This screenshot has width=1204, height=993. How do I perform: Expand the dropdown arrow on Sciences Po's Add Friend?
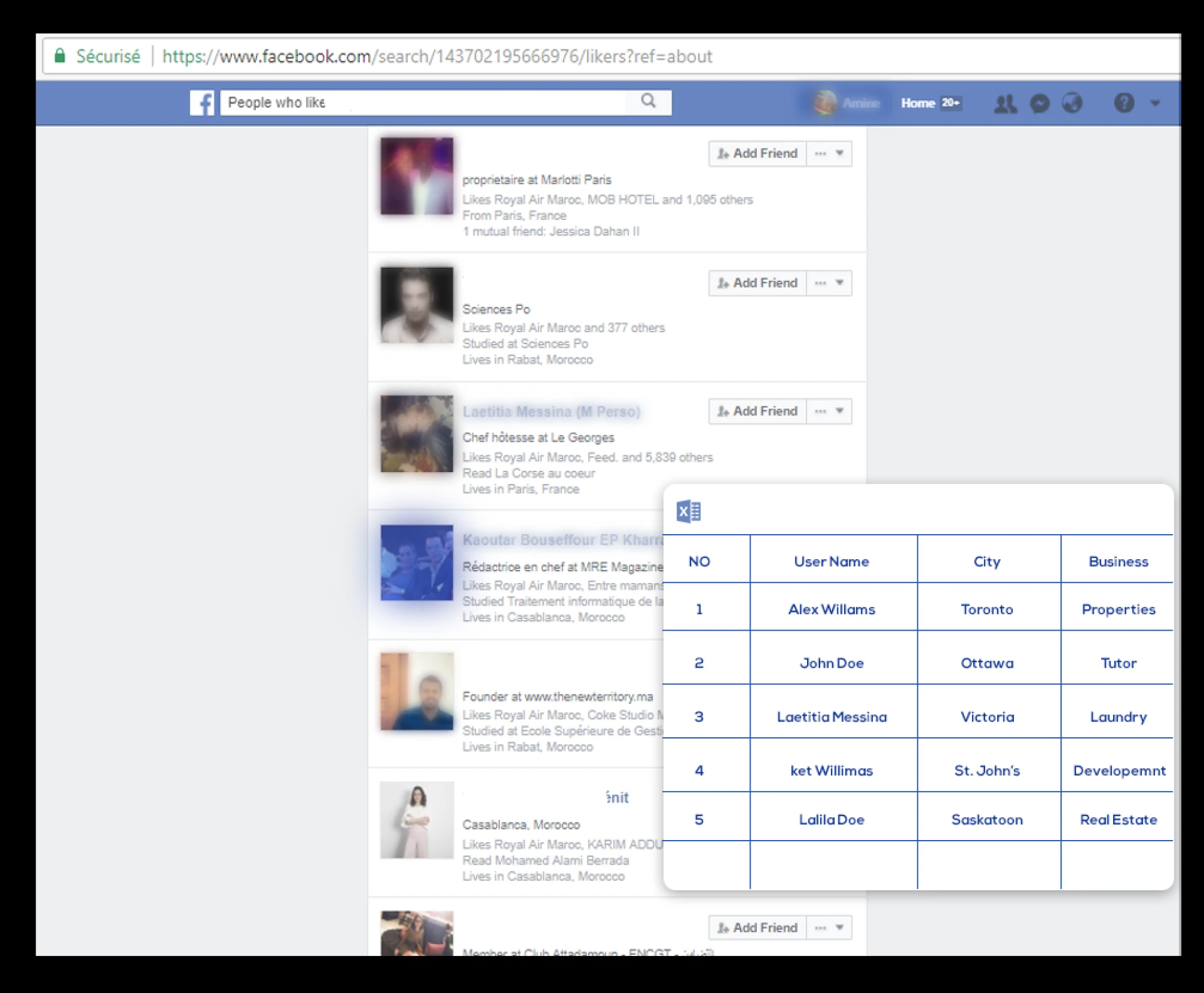click(839, 283)
